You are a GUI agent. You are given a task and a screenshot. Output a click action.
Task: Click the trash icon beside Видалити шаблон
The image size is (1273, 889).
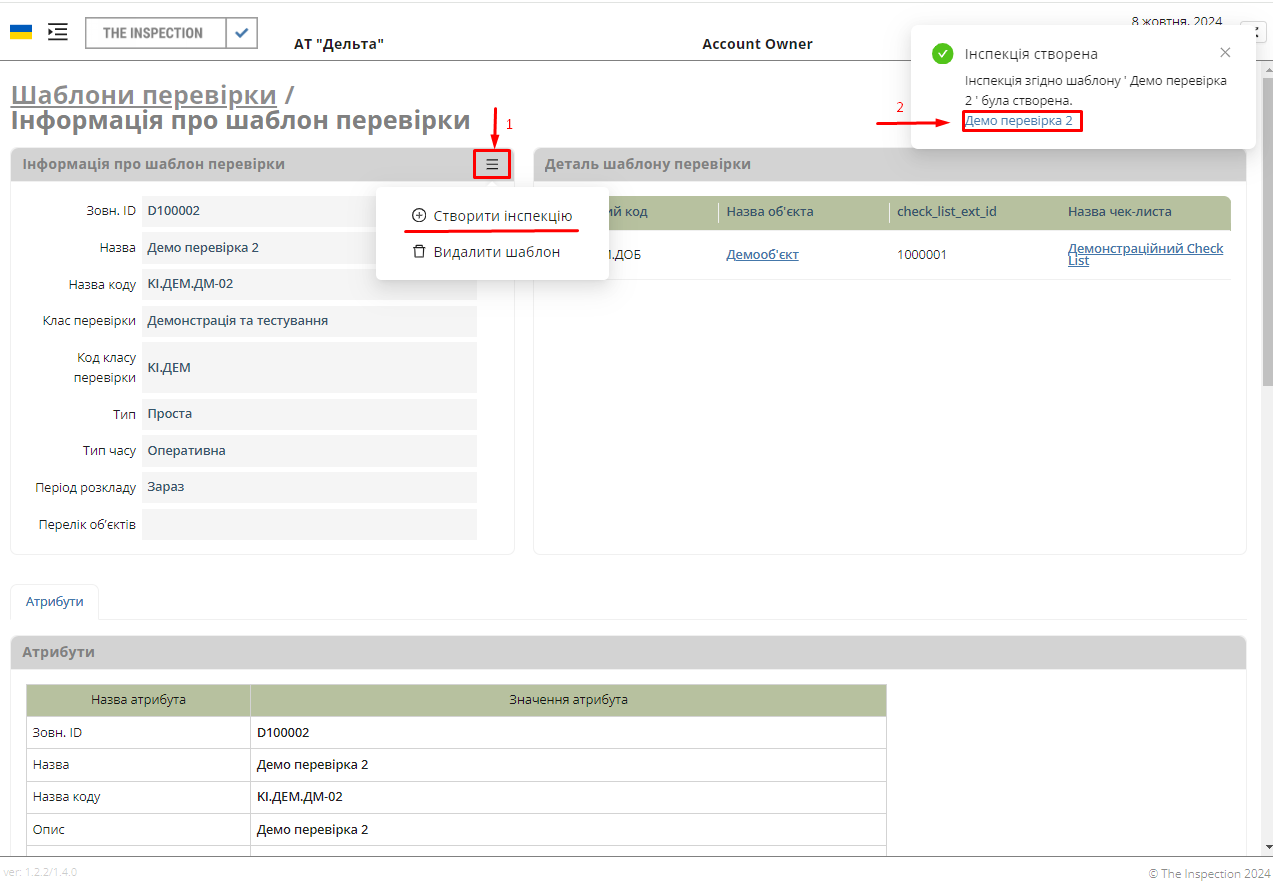pyautogui.click(x=419, y=251)
